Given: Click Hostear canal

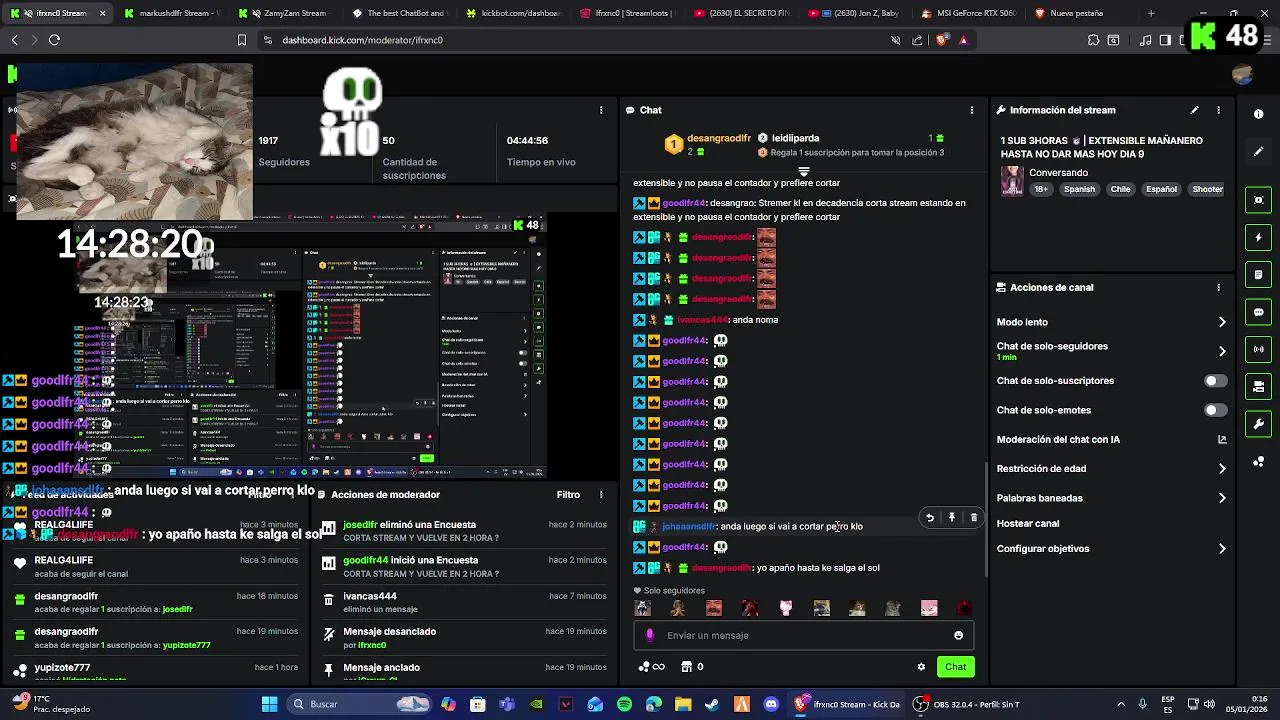Looking at the screenshot, I should tap(1028, 523).
